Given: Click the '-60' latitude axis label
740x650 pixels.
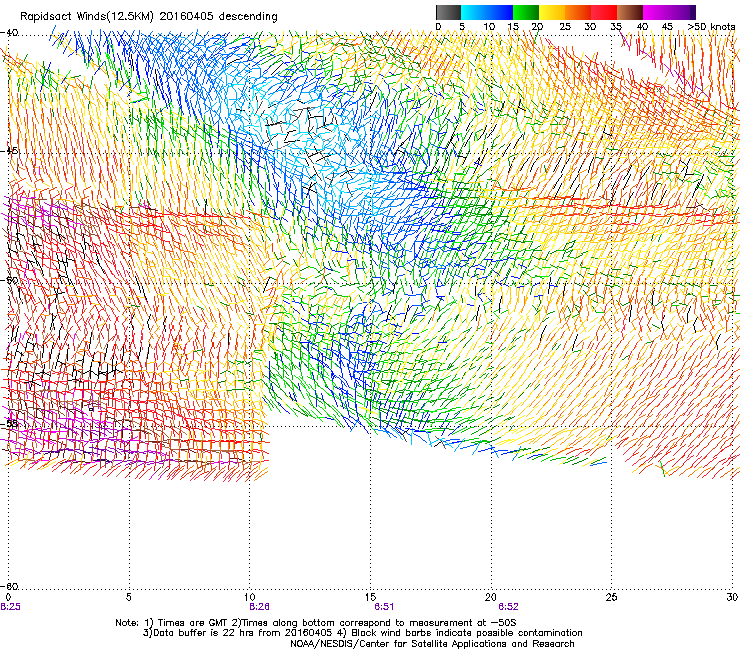Looking at the screenshot, I should pyautogui.click(x=9, y=586).
